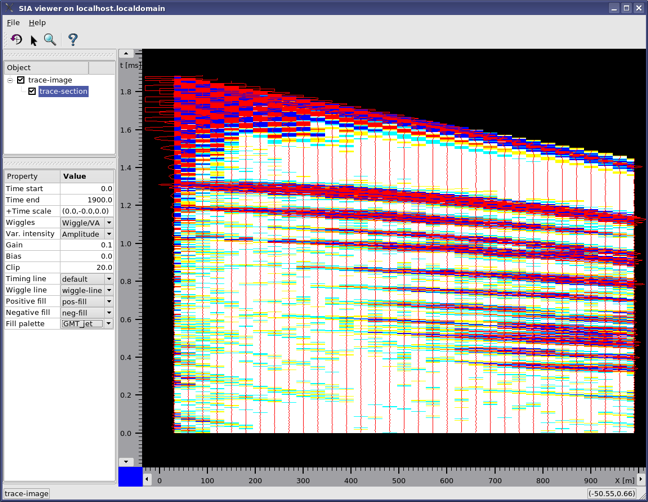The image size is (648, 502).
Task: Open the question mark help icon
Action: (72, 40)
